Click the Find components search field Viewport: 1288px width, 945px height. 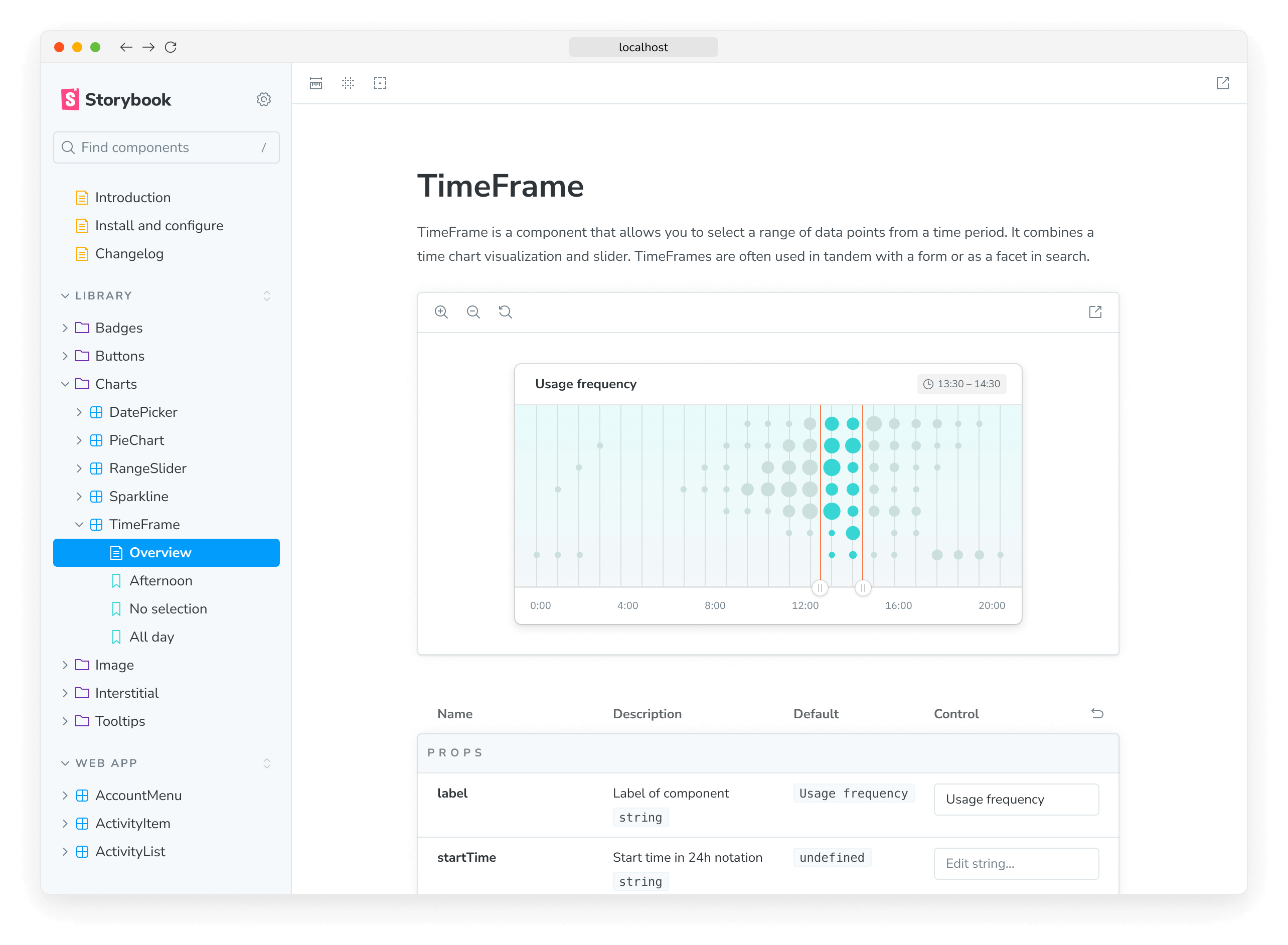point(166,147)
